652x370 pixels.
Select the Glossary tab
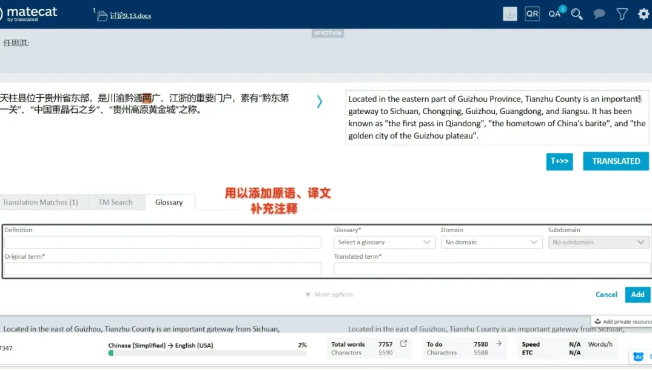coord(169,202)
